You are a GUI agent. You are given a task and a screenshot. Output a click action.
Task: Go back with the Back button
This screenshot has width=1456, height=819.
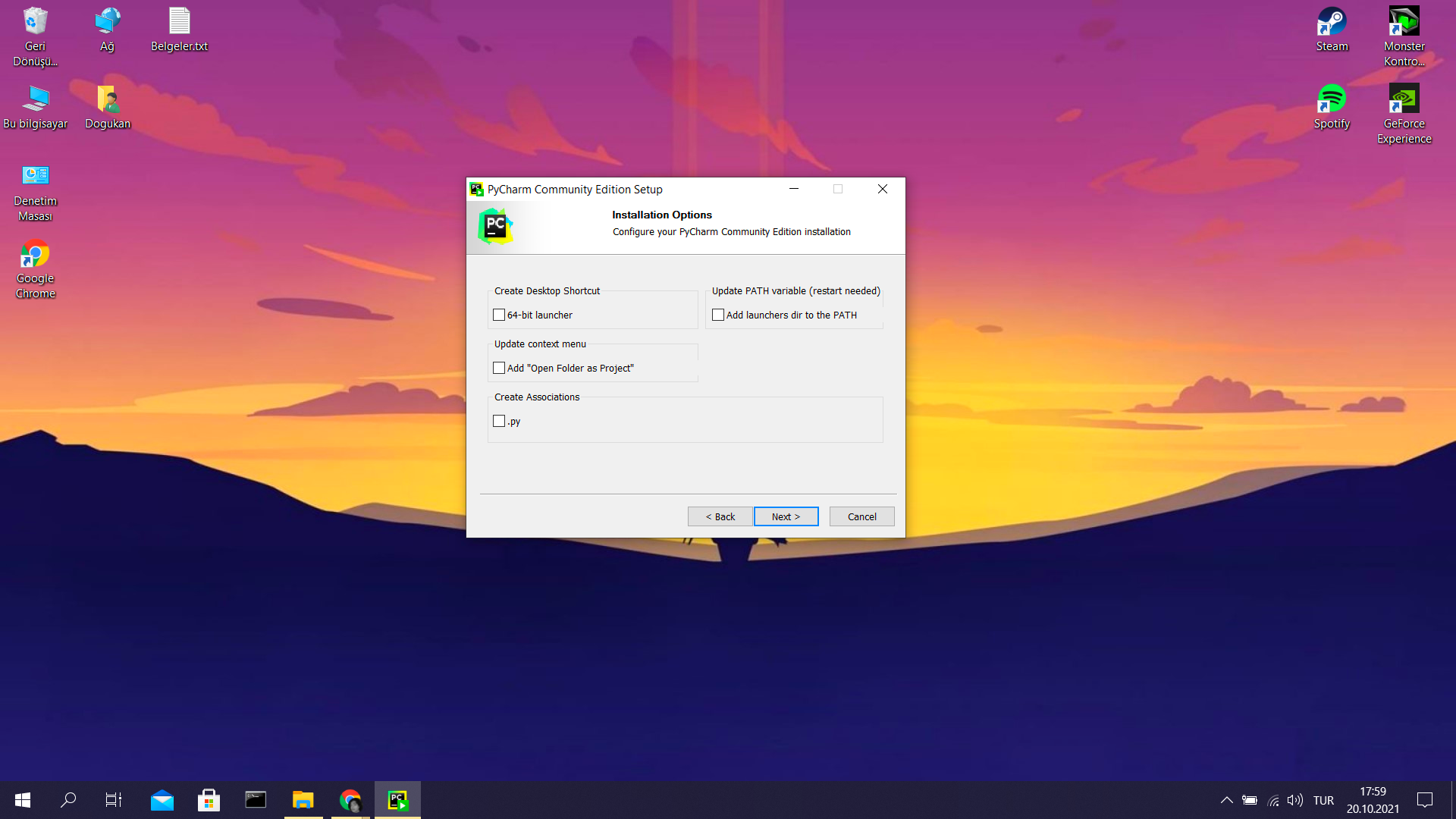(720, 516)
